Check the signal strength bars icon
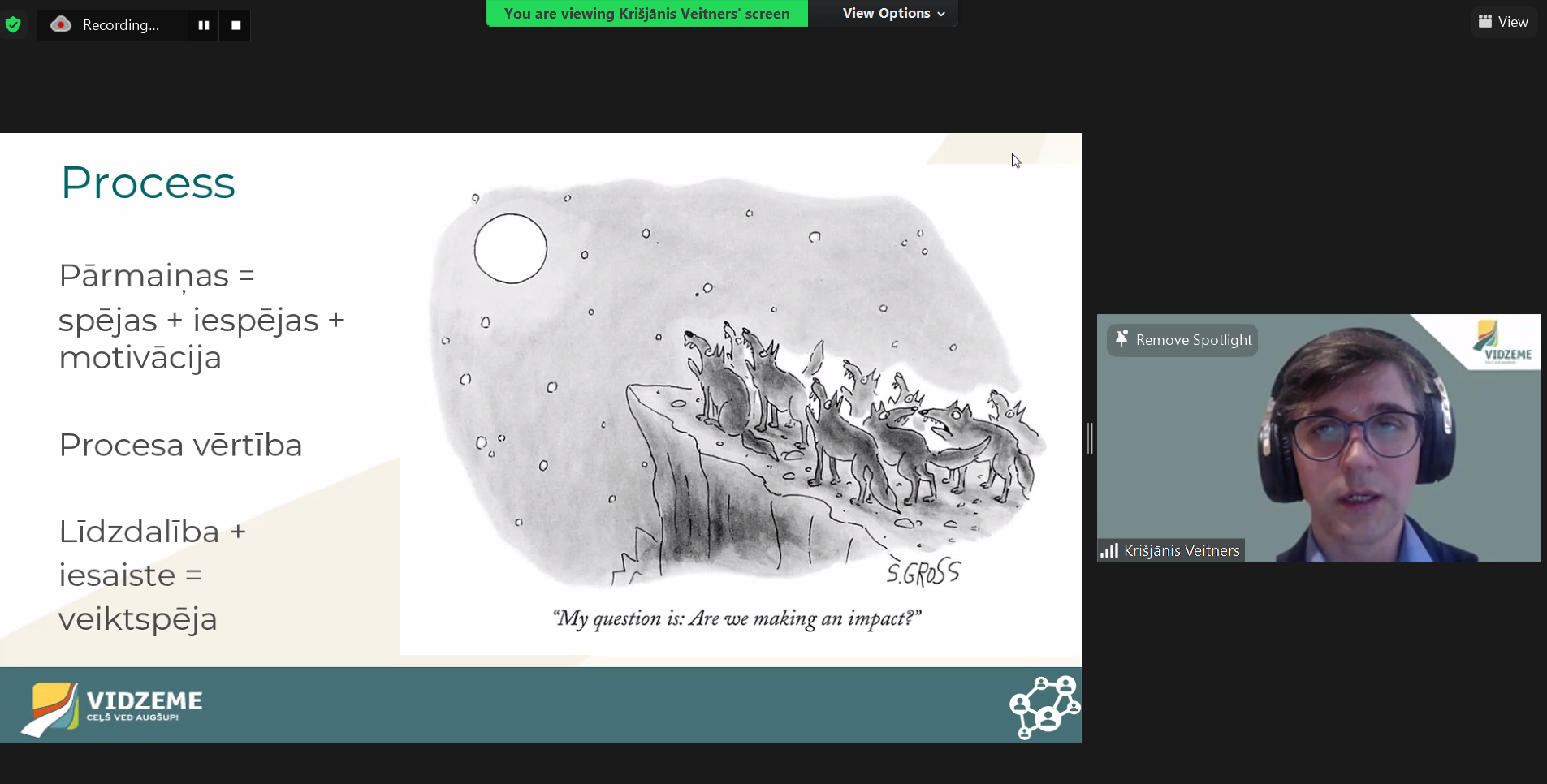Image resolution: width=1547 pixels, height=784 pixels. [x=1108, y=551]
